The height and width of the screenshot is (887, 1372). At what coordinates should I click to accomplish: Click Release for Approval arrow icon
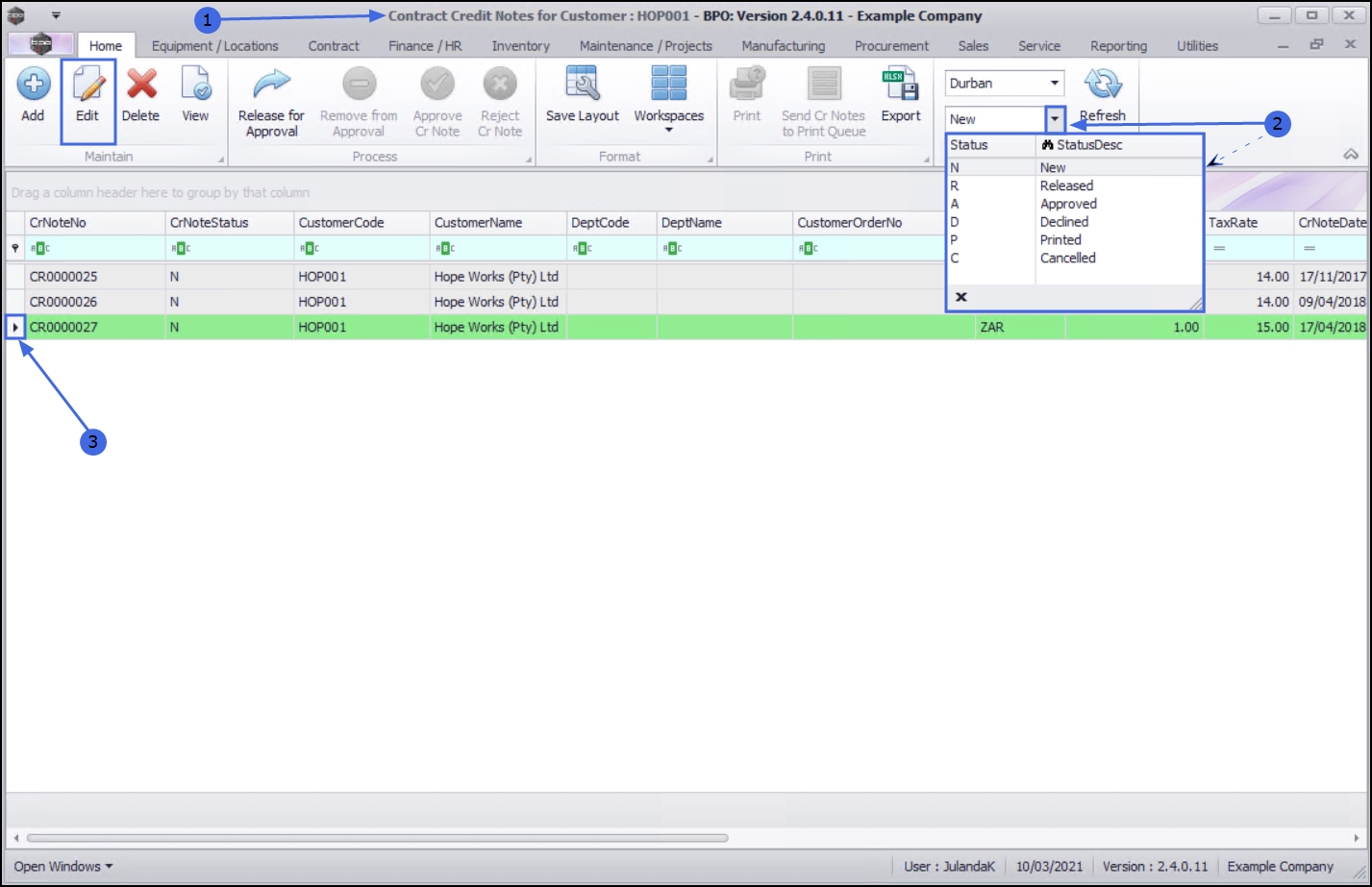click(x=271, y=85)
